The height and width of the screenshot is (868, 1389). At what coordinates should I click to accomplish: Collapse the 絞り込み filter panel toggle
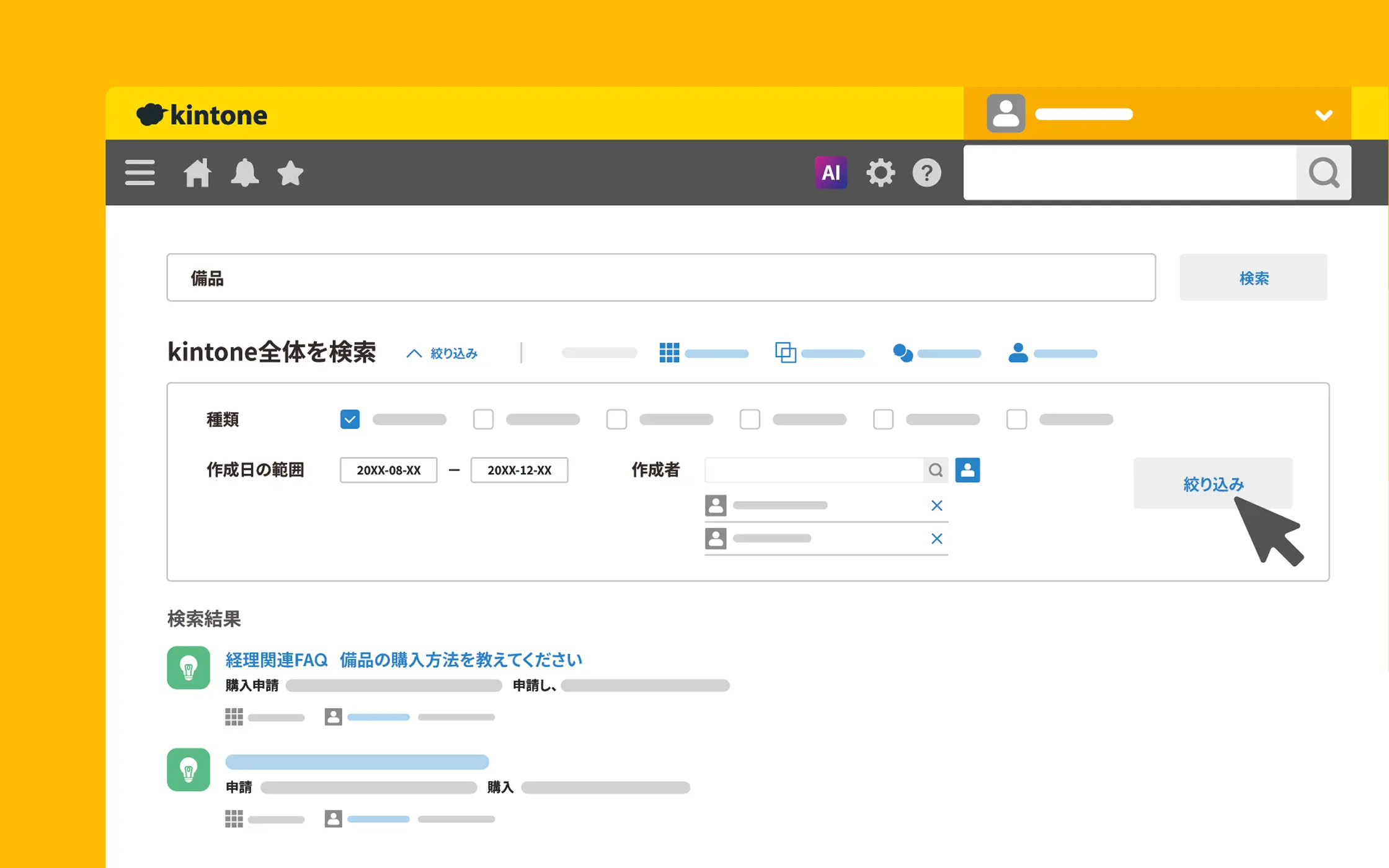point(442,353)
